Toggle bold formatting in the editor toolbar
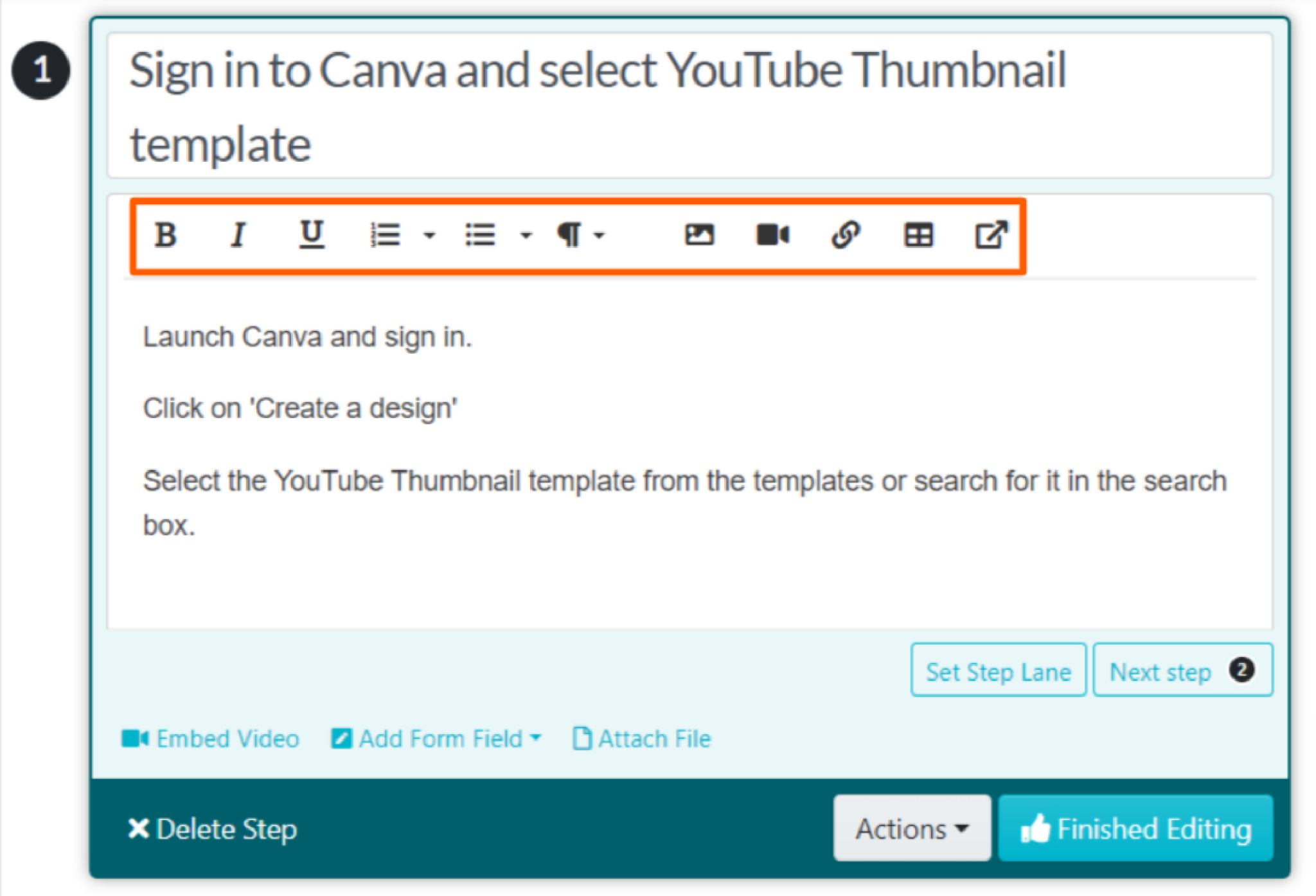Screen dimensions: 1316x896 pyautogui.click(x=165, y=234)
